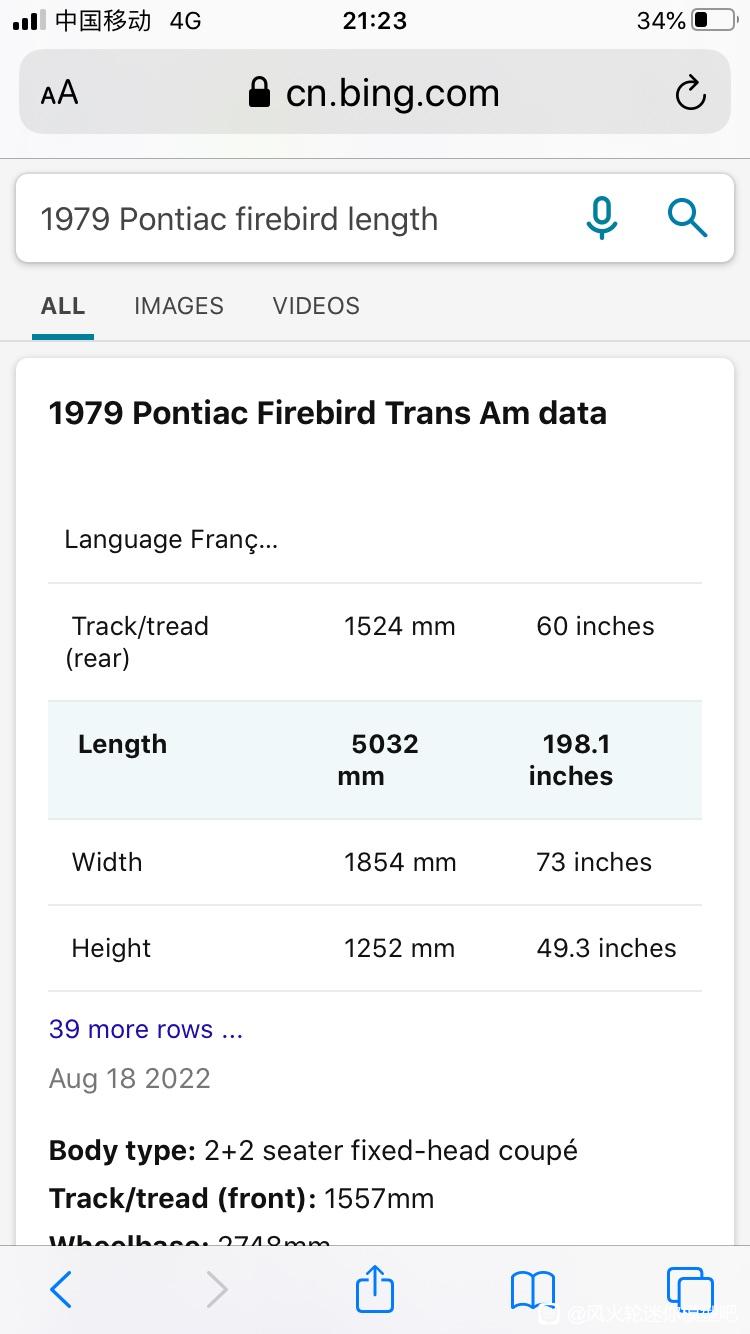The height and width of the screenshot is (1334, 750).
Task: Tap the Safari forward arrow
Action: coord(217,1289)
